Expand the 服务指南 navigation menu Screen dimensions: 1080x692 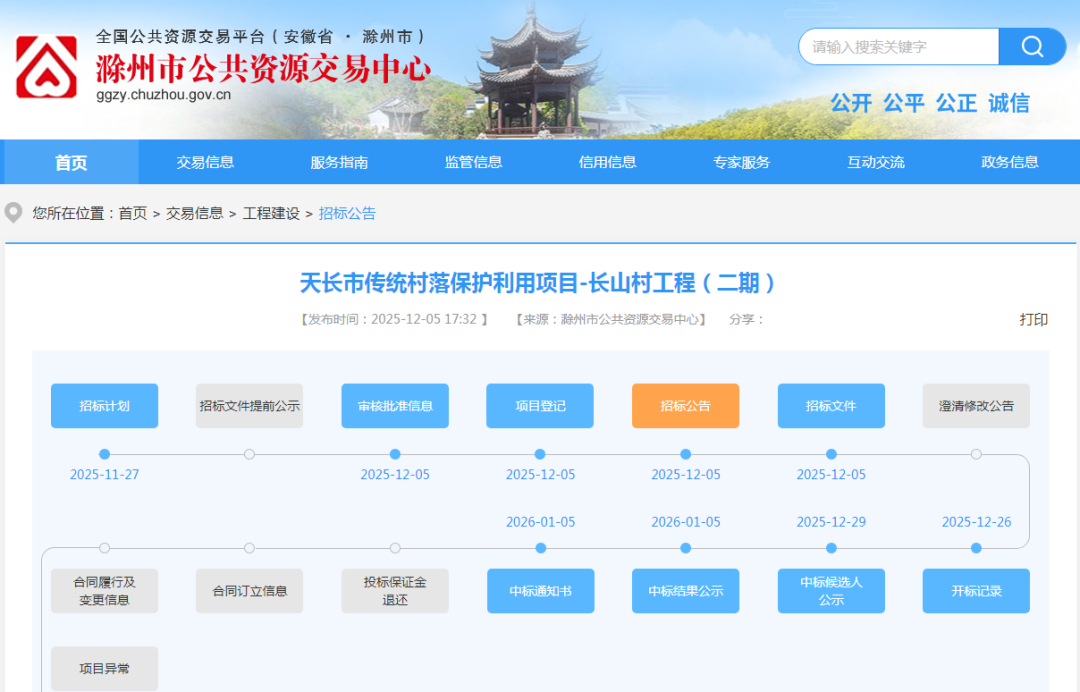pyautogui.click(x=338, y=161)
